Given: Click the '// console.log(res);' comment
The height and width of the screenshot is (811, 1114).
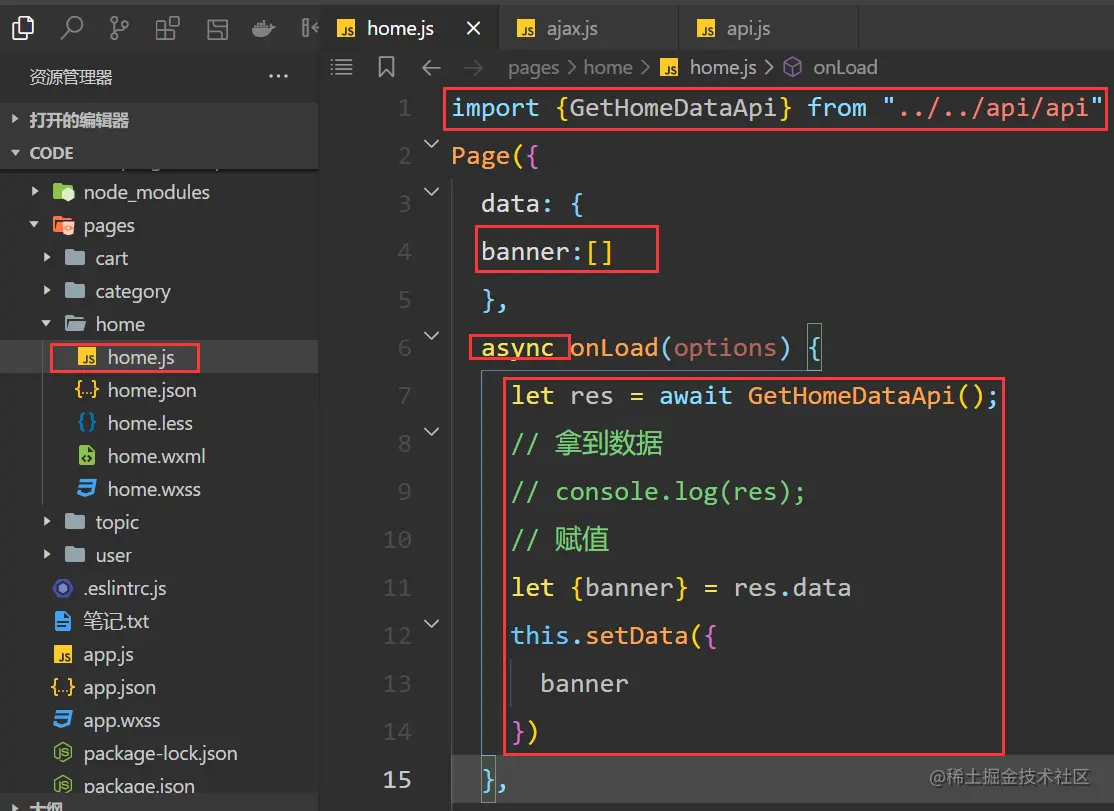Looking at the screenshot, I should click(x=658, y=491).
